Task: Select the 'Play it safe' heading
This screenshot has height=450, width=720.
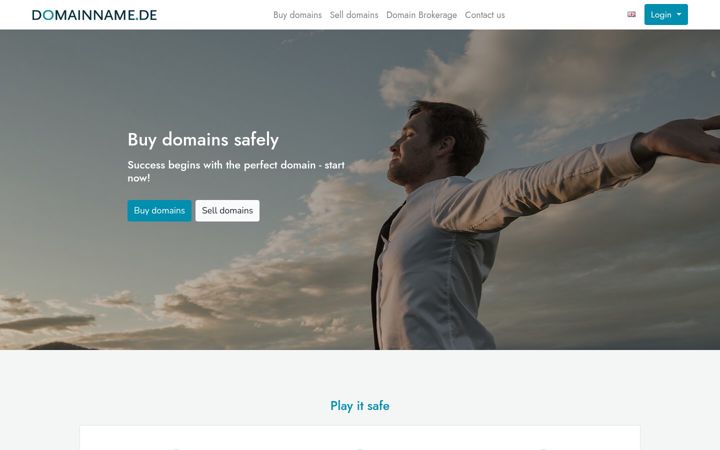Action: coord(360,406)
